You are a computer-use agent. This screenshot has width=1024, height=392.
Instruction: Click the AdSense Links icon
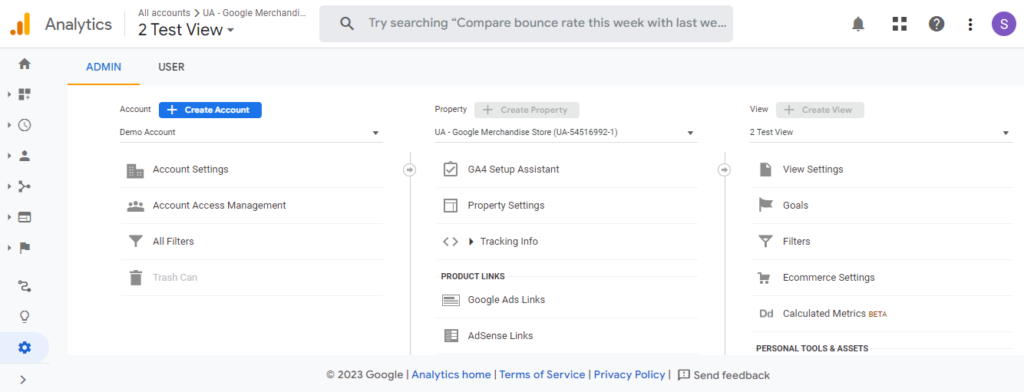[x=451, y=336]
